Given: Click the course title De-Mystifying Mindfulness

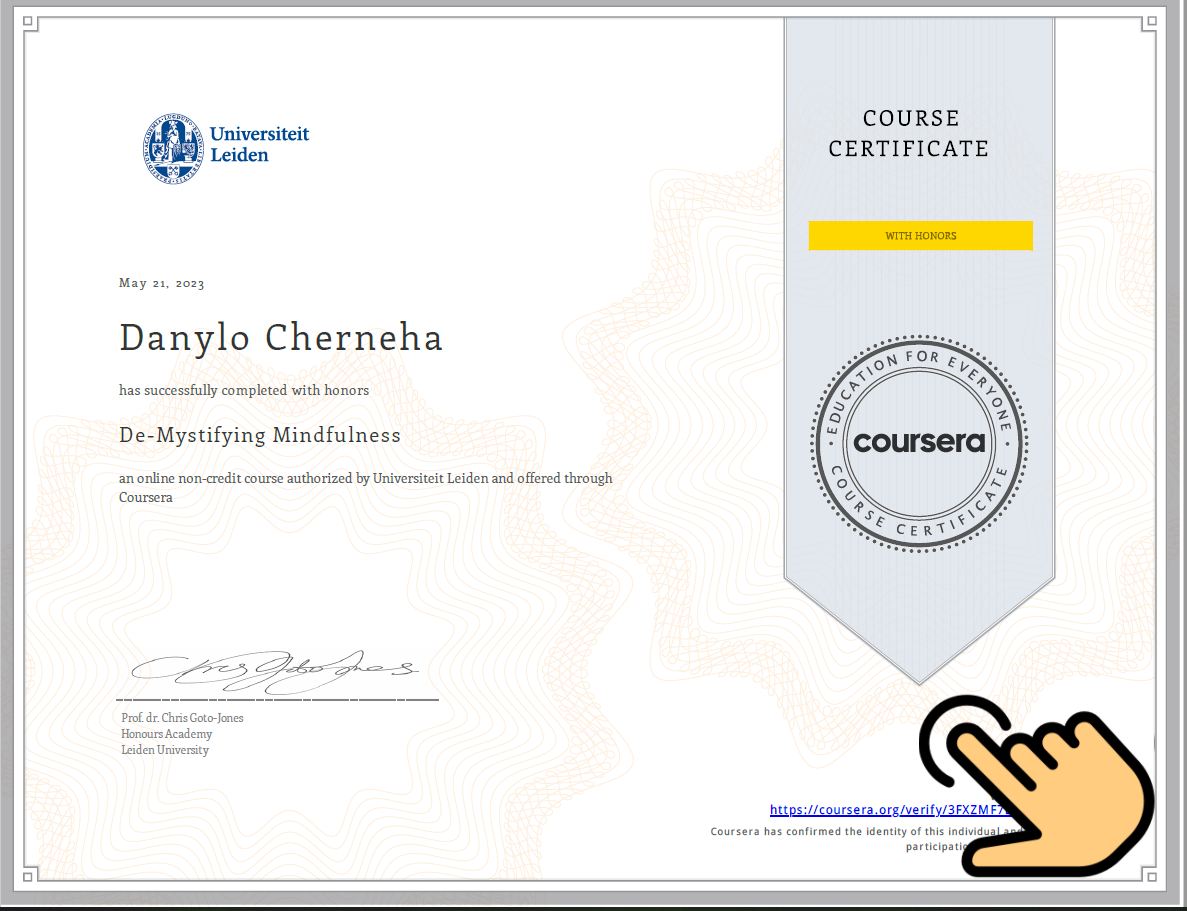Looking at the screenshot, I should click(x=260, y=435).
